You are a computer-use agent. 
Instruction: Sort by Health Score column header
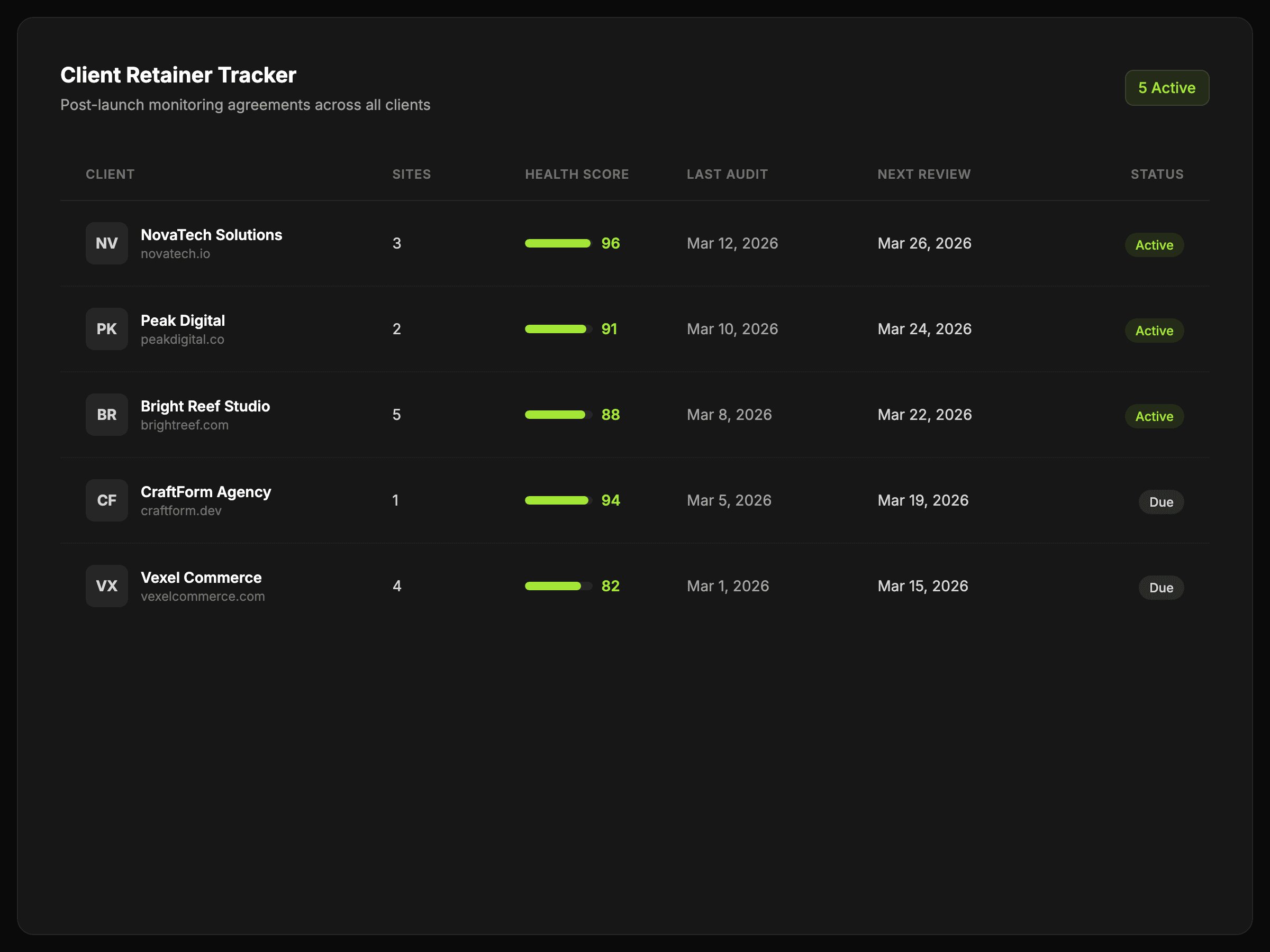[x=576, y=175]
